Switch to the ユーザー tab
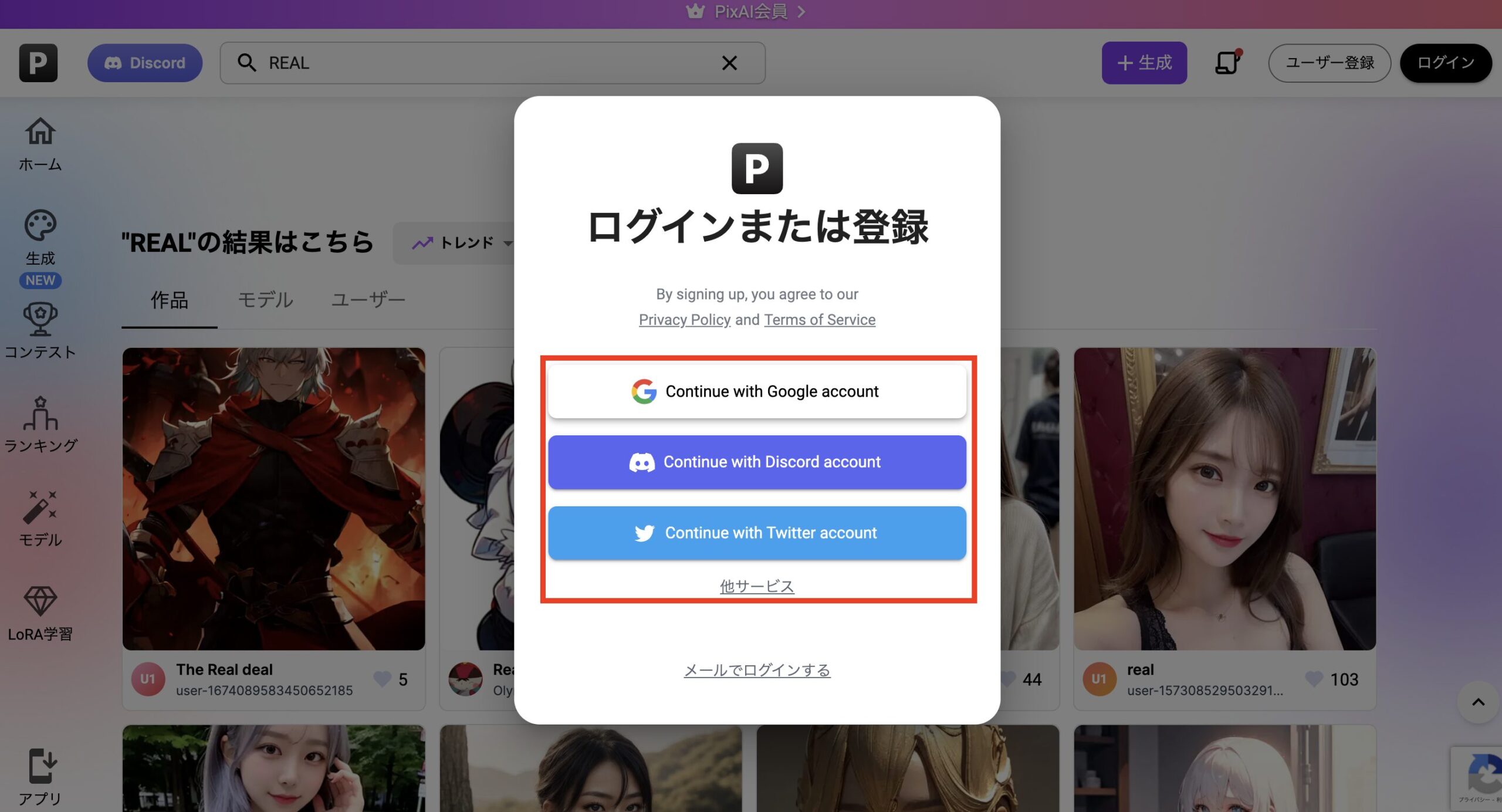Viewport: 1502px width, 812px height. click(368, 300)
